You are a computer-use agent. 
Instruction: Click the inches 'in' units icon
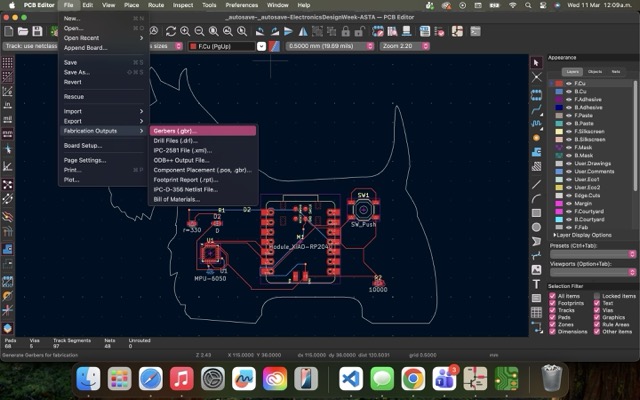7,105
